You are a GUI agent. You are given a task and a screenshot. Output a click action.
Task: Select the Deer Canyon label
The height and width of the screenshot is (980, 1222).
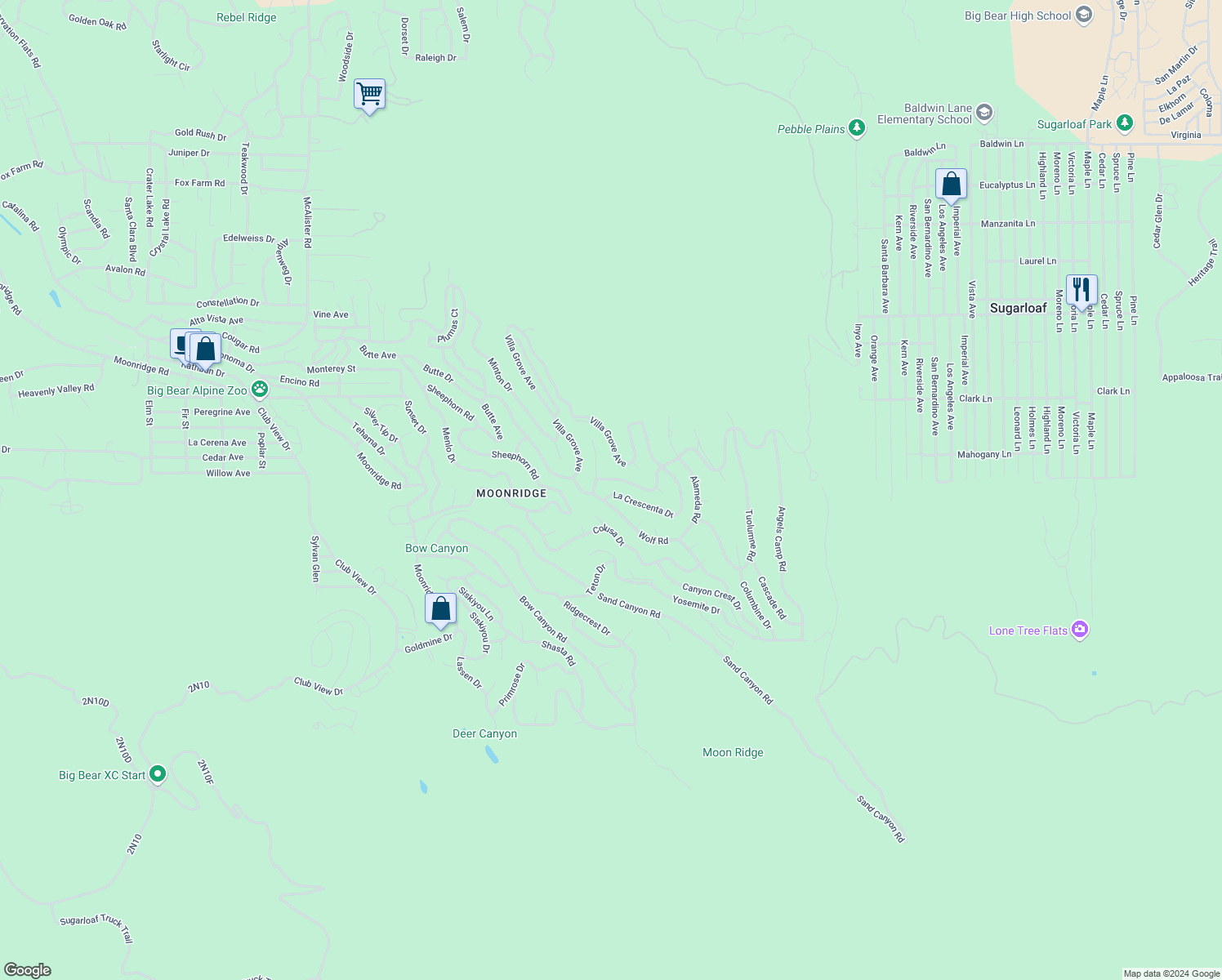[484, 733]
